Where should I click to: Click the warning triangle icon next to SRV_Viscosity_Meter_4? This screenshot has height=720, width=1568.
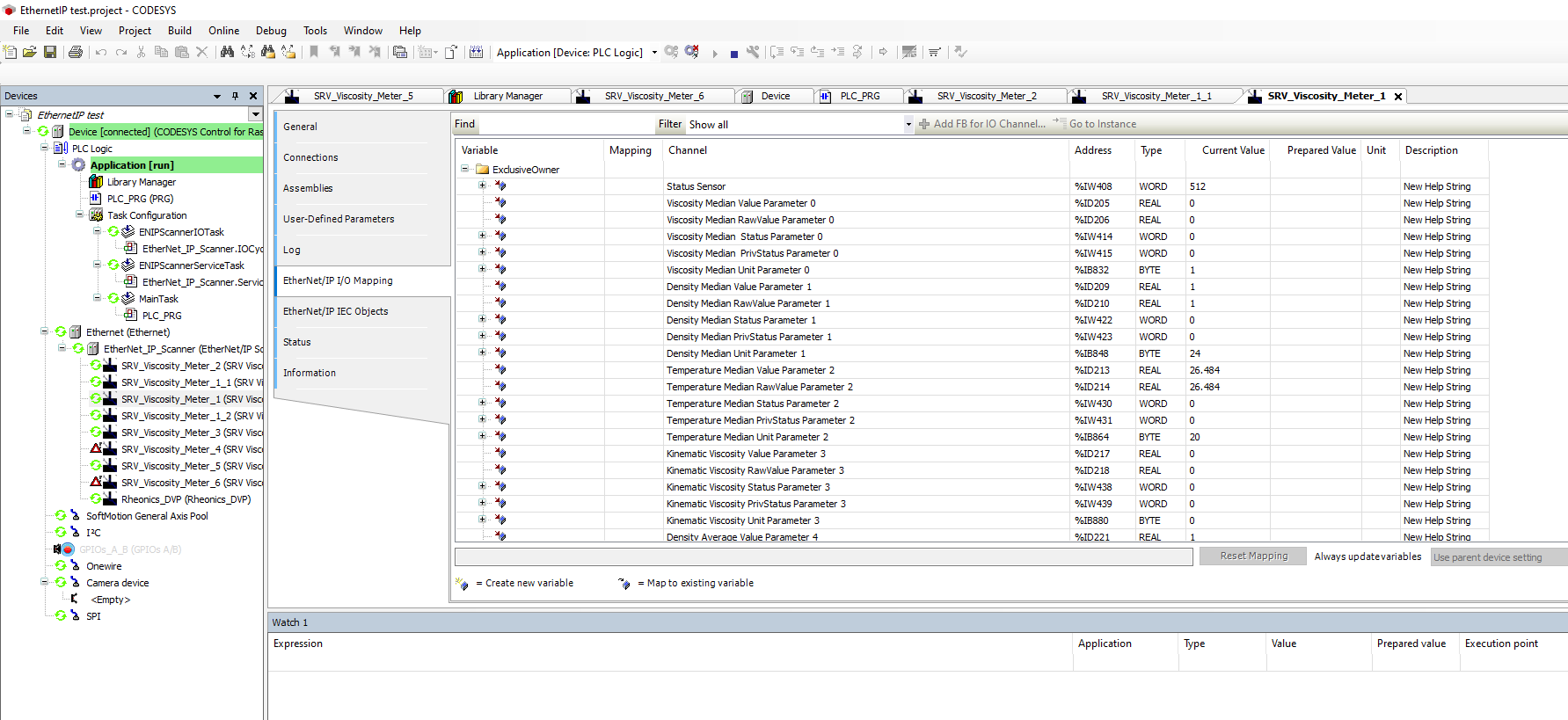click(x=96, y=448)
